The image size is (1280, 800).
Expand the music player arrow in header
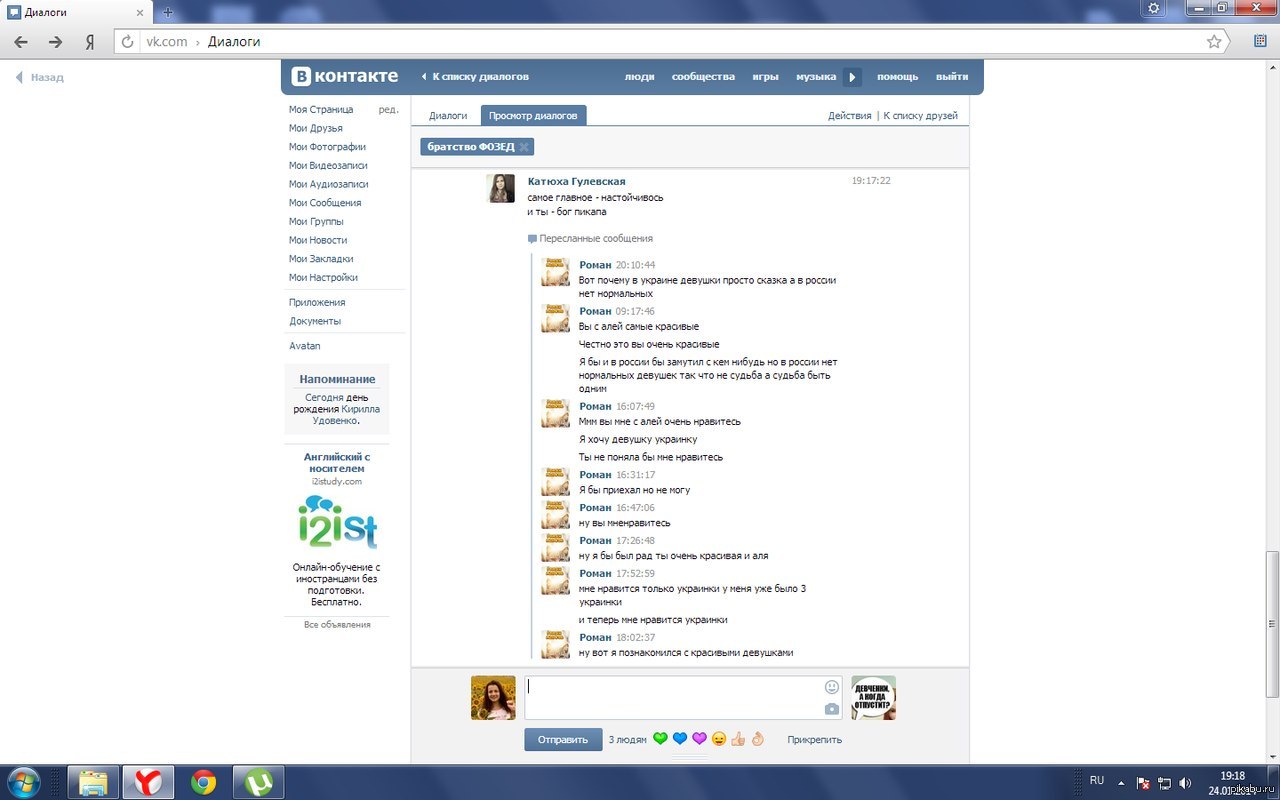click(x=852, y=77)
